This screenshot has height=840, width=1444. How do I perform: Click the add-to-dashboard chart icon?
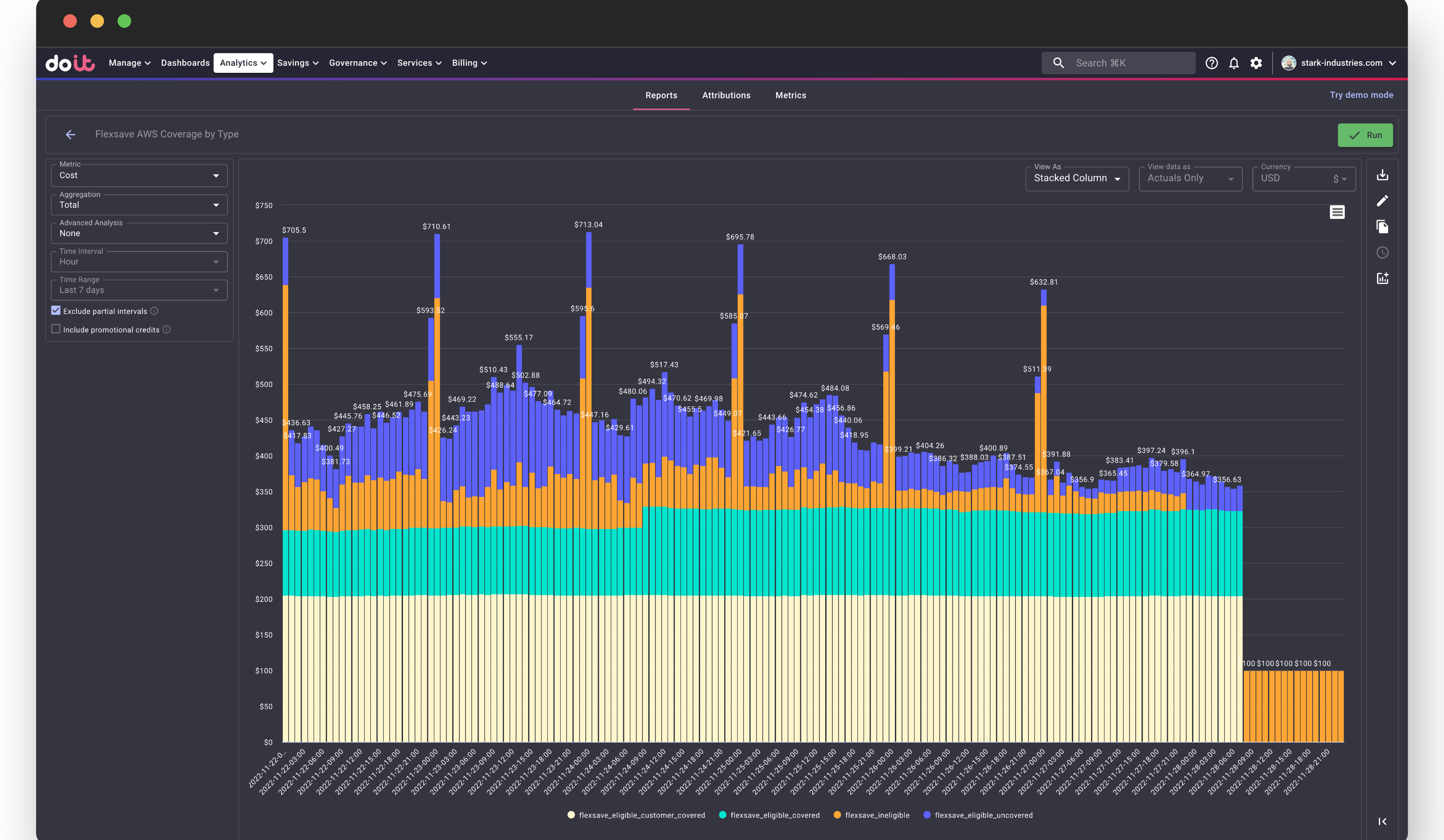1382,278
